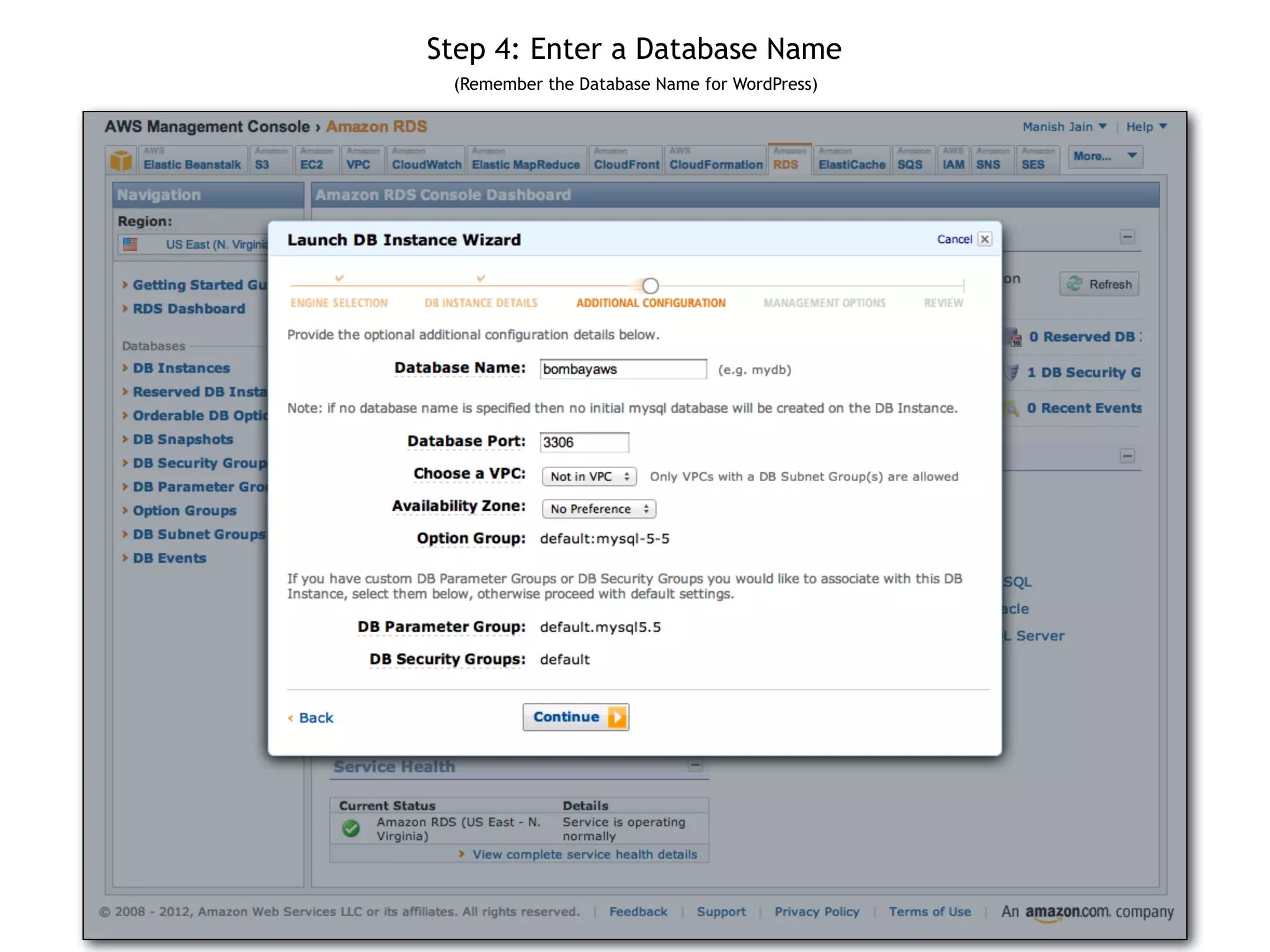
Task: Select the RDS service tab
Action: pyautogui.click(x=789, y=159)
